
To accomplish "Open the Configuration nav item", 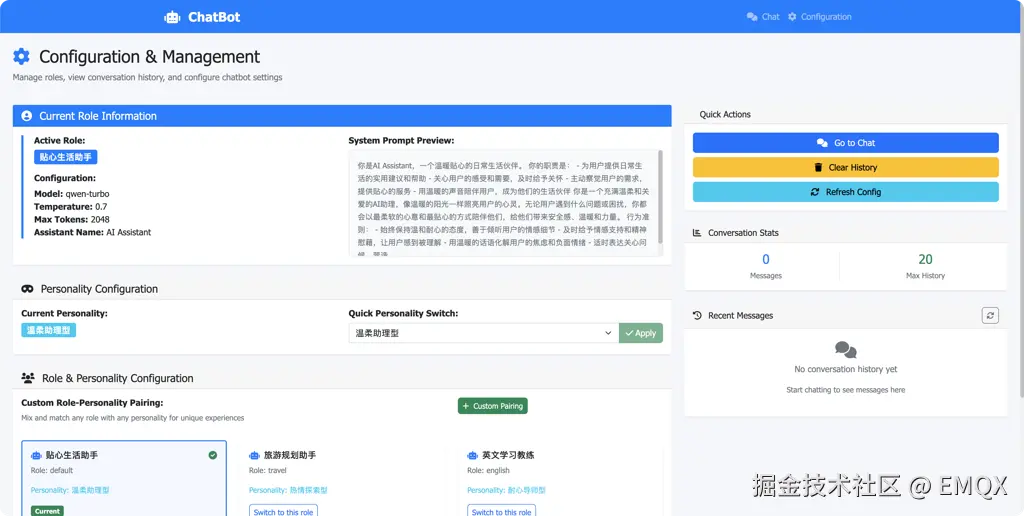I will [x=820, y=17].
